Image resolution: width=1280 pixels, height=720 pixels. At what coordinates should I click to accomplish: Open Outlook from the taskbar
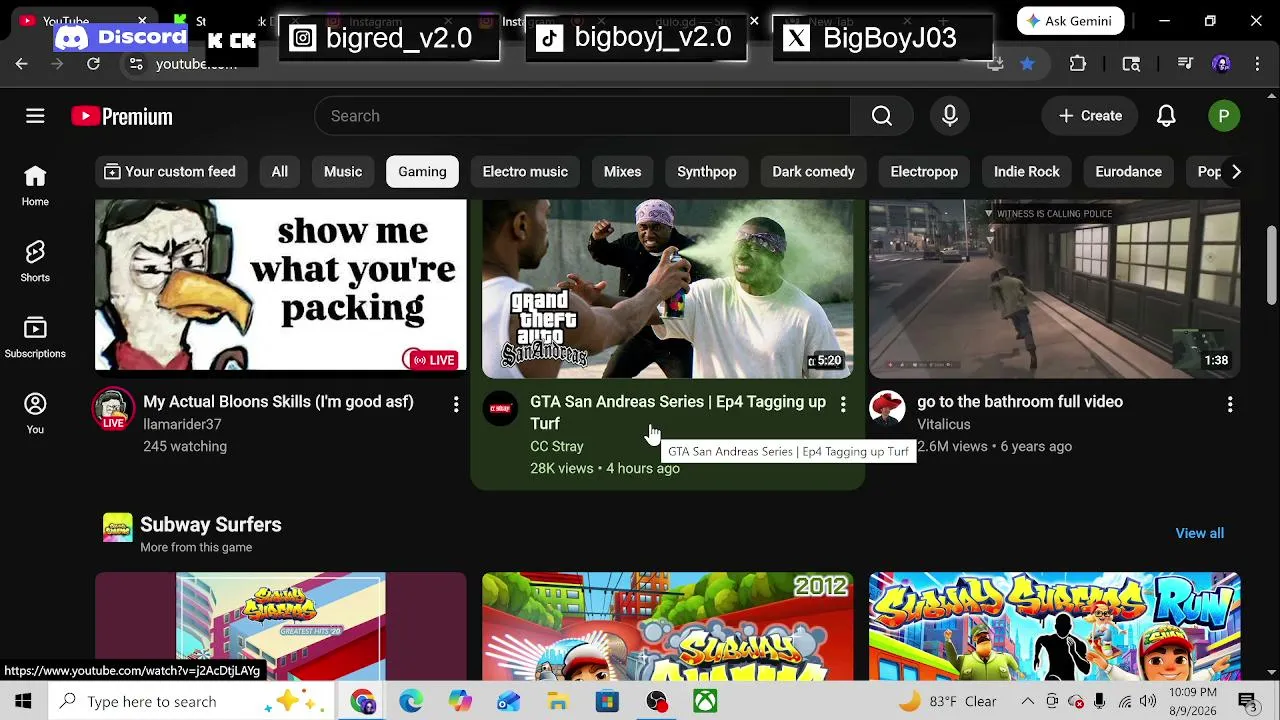click(x=509, y=701)
